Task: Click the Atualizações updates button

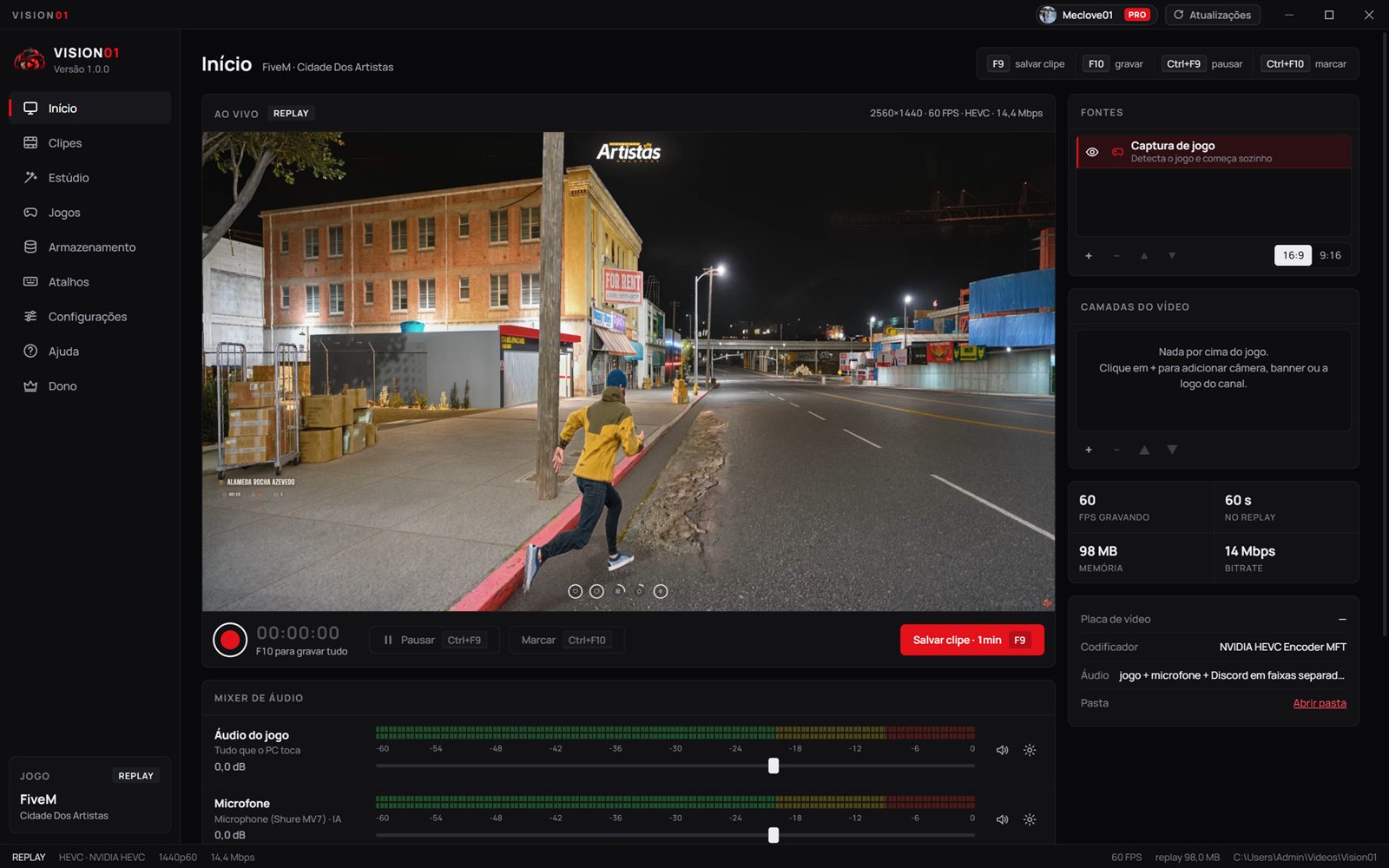Action: tap(1213, 15)
